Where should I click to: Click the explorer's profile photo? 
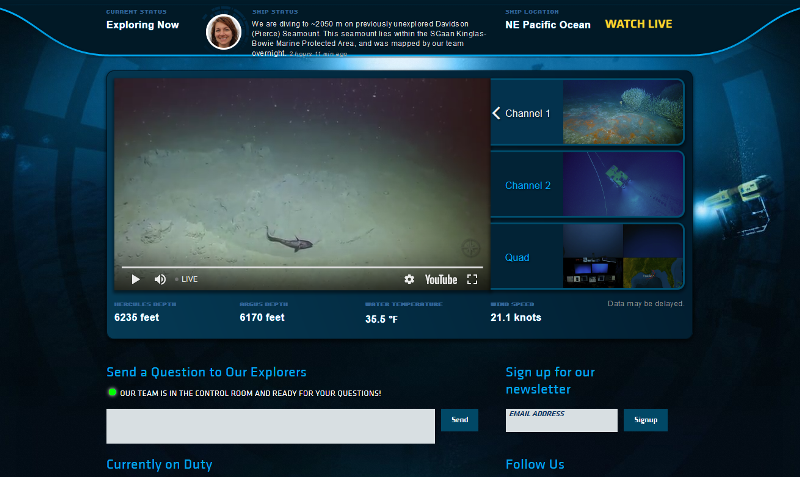(x=223, y=32)
